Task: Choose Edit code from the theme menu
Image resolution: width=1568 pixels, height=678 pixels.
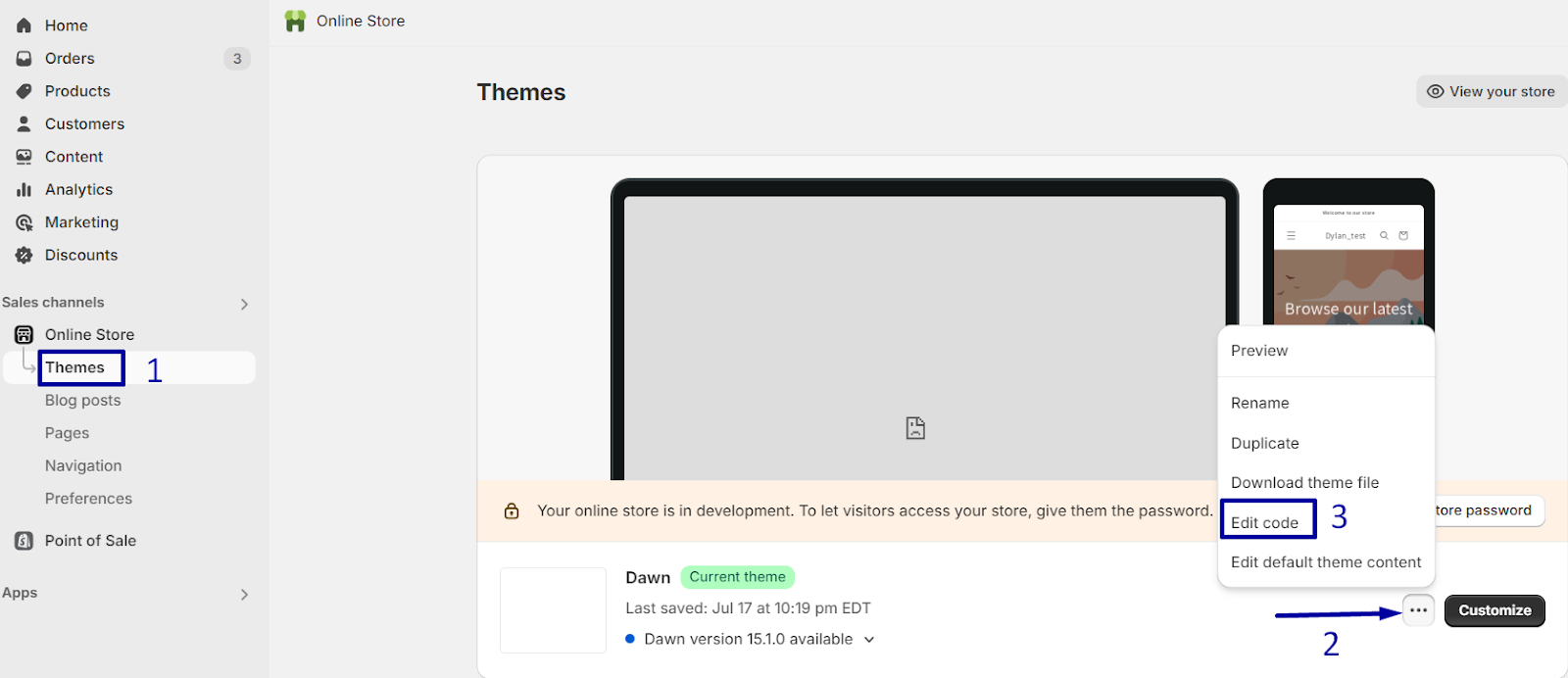Action: [x=1267, y=522]
